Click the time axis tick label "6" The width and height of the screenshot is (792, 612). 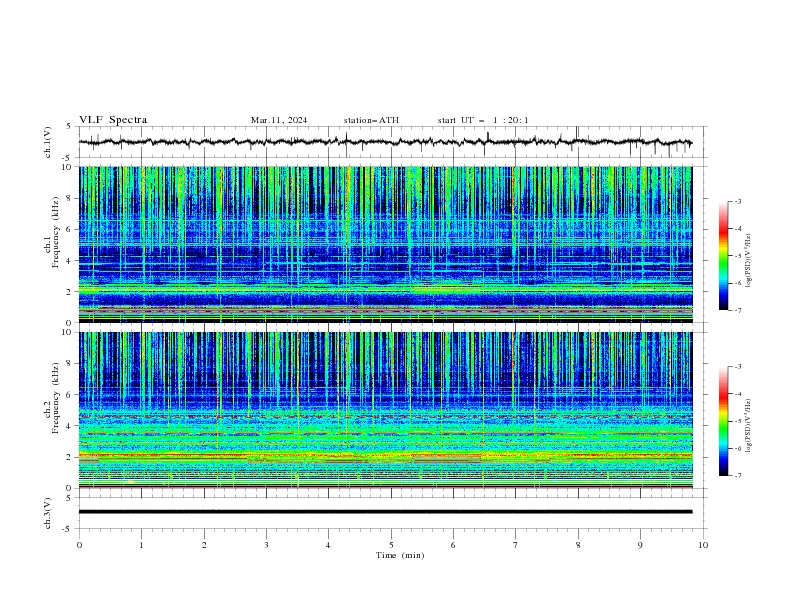(x=453, y=545)
